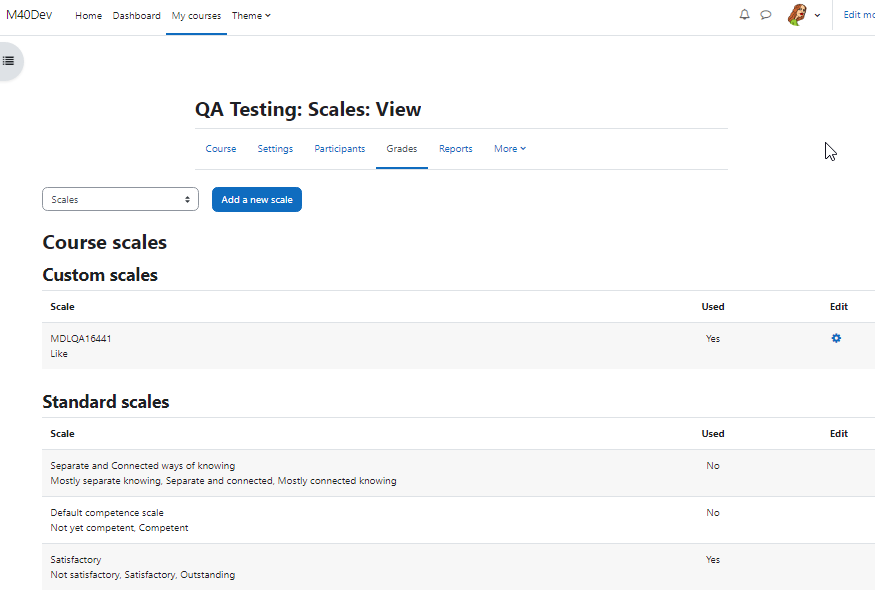Switch to the Participants tab
Screen dimensions: 875x598
[x=340, y=149]
